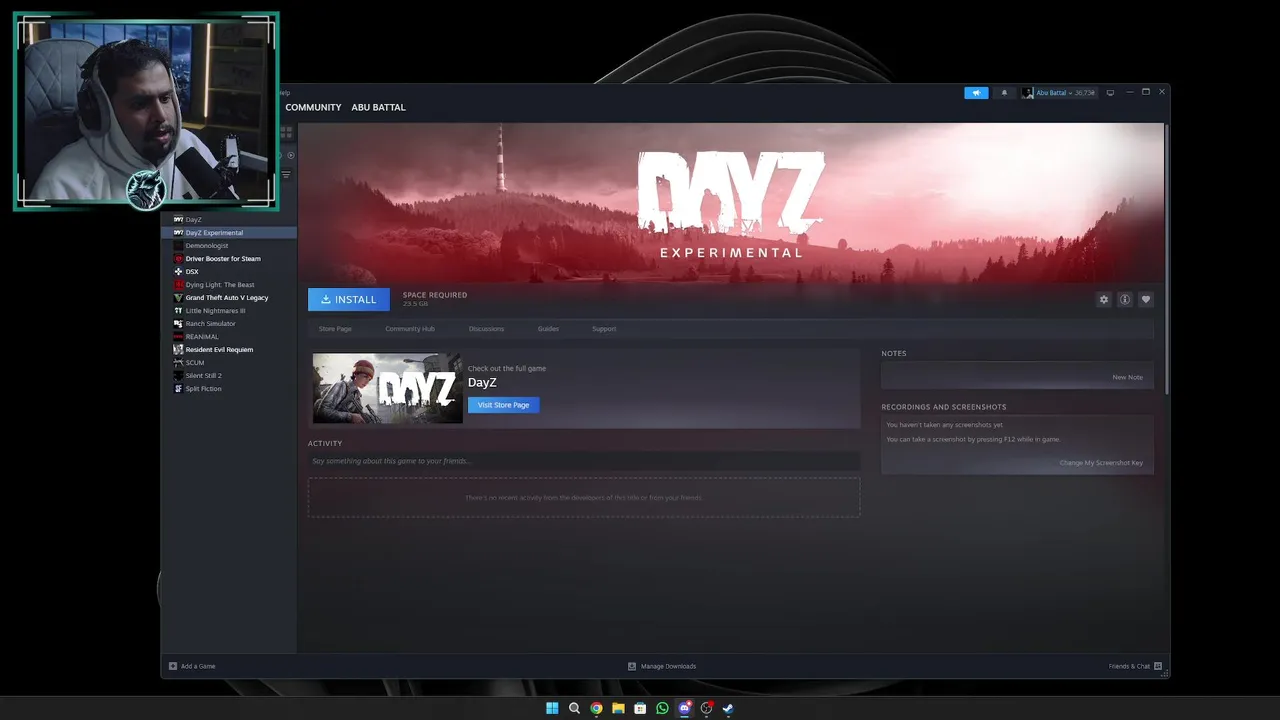Open Discord from taskbar
The width and height of the screenshot is (1280, 720).
684,708
